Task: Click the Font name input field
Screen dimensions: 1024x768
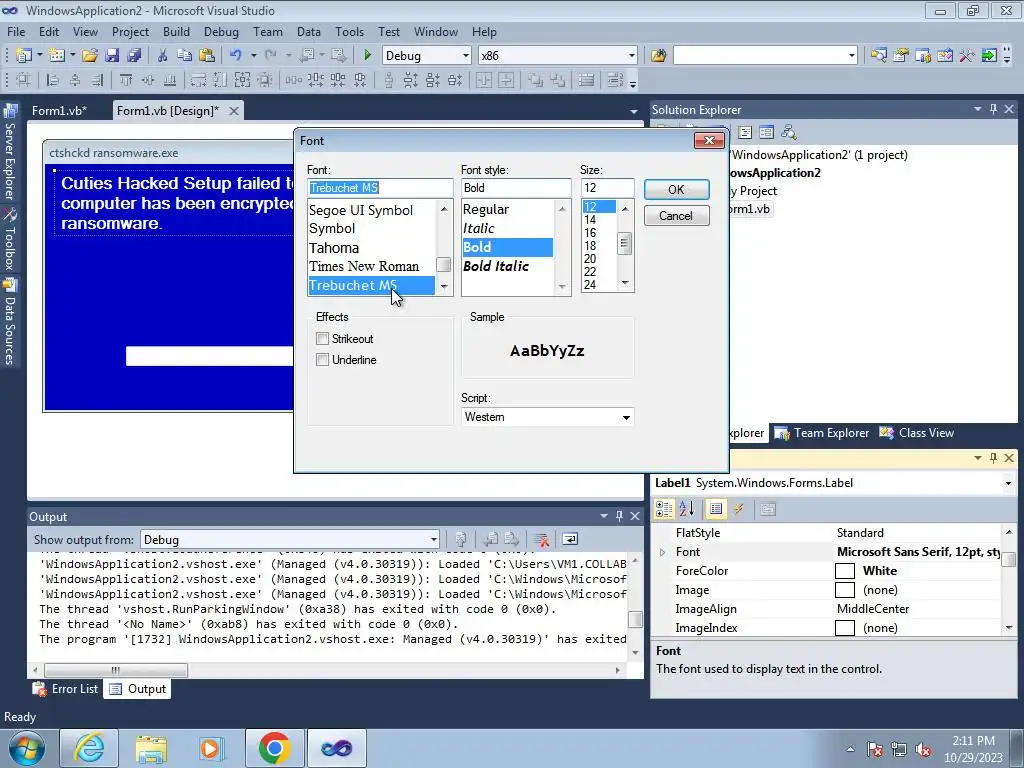Action: pos(380,188)
